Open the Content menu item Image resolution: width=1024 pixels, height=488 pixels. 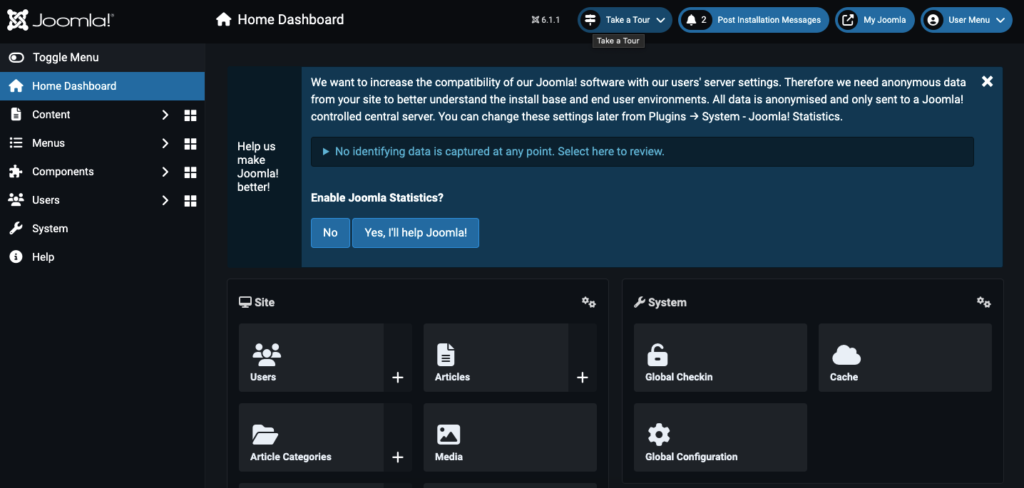pyautogui.click(x=51, y=115)
